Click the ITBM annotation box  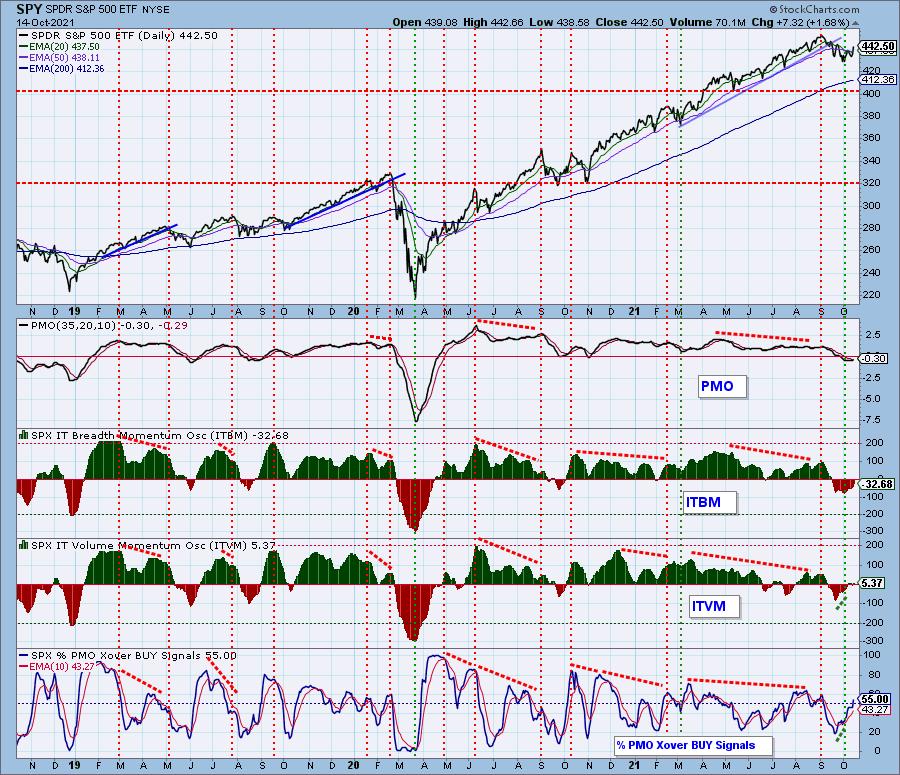(x=709, y=502)
